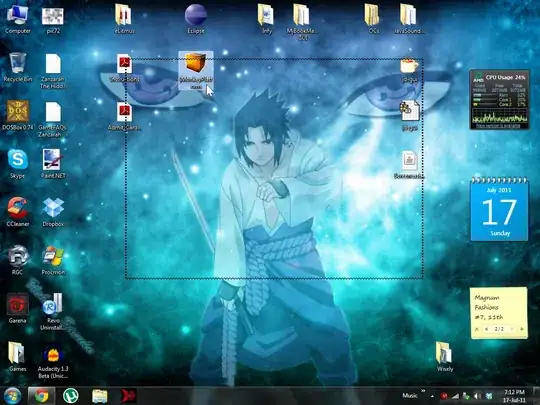Click the calendar gadget showing July 17

pyautogui.click(x=499, y=209)
